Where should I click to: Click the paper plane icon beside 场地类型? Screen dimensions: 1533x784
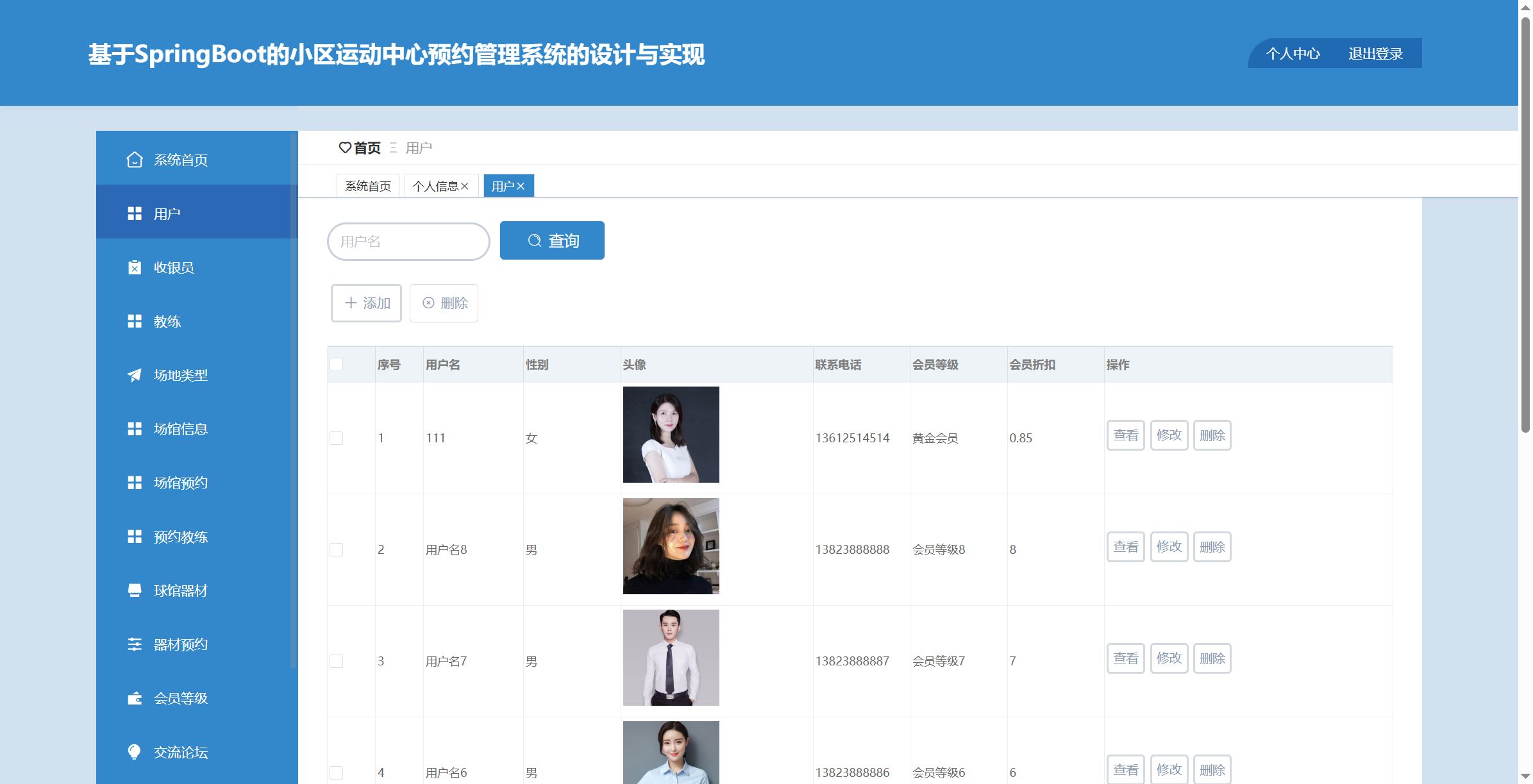point(135,375)
